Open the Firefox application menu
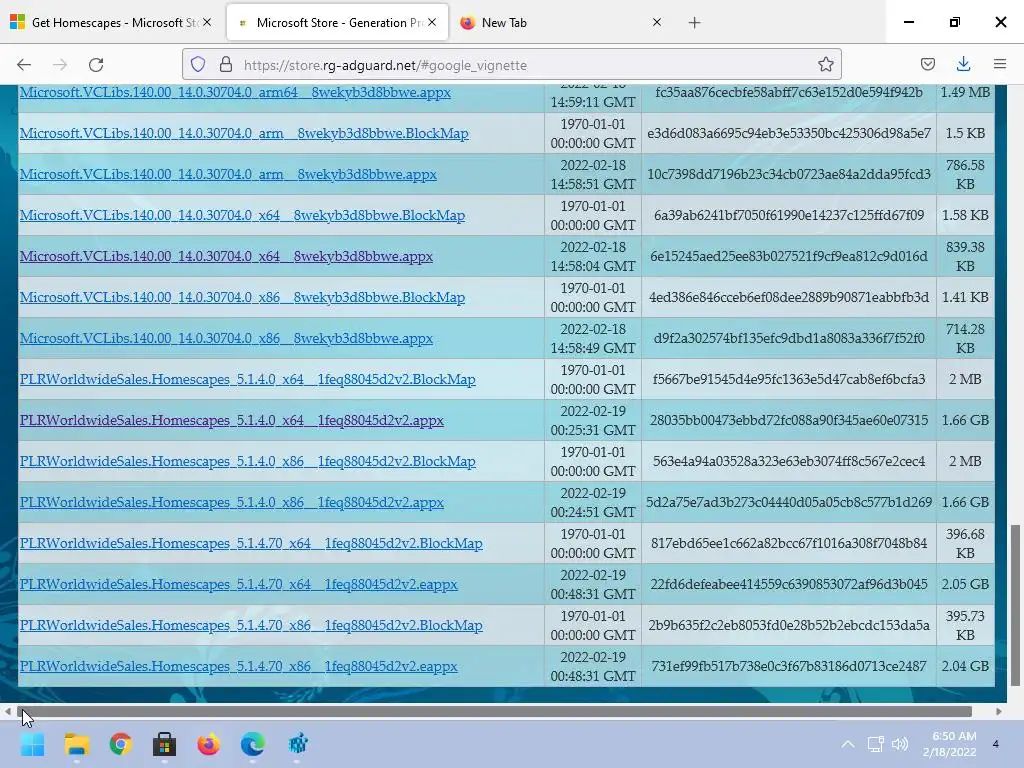Screen dimensions: 1024x768 [999, 64]
